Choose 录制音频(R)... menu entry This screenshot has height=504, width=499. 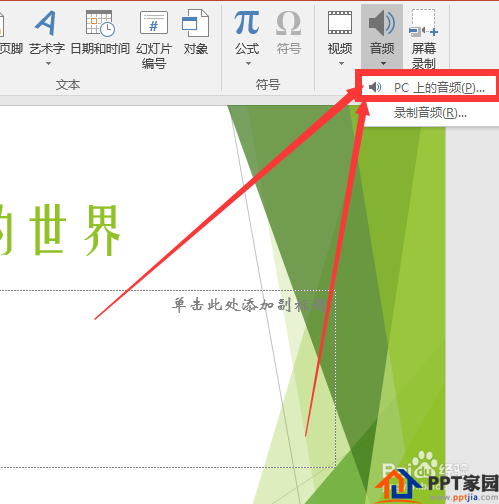[x=431, y=113]
